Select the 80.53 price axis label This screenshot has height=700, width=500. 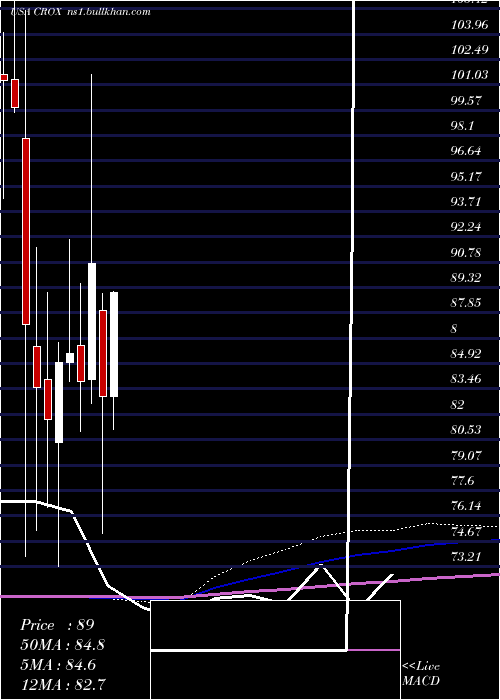(x=467, y=430)
